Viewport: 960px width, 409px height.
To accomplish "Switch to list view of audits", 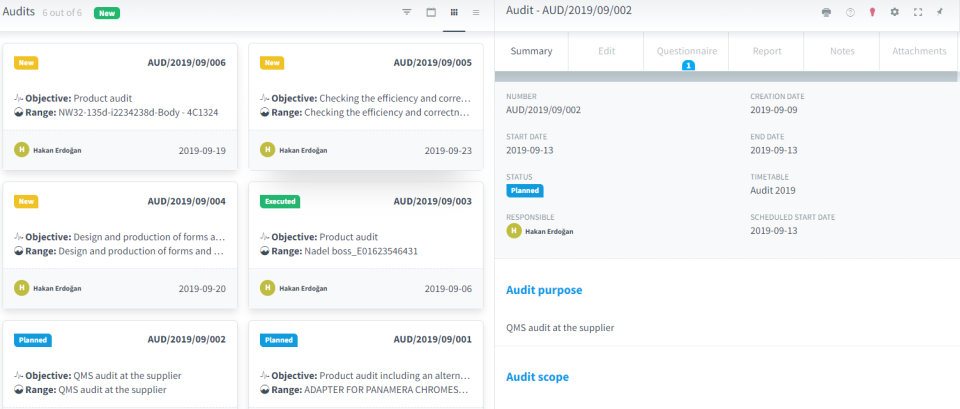I will (476, 12).
